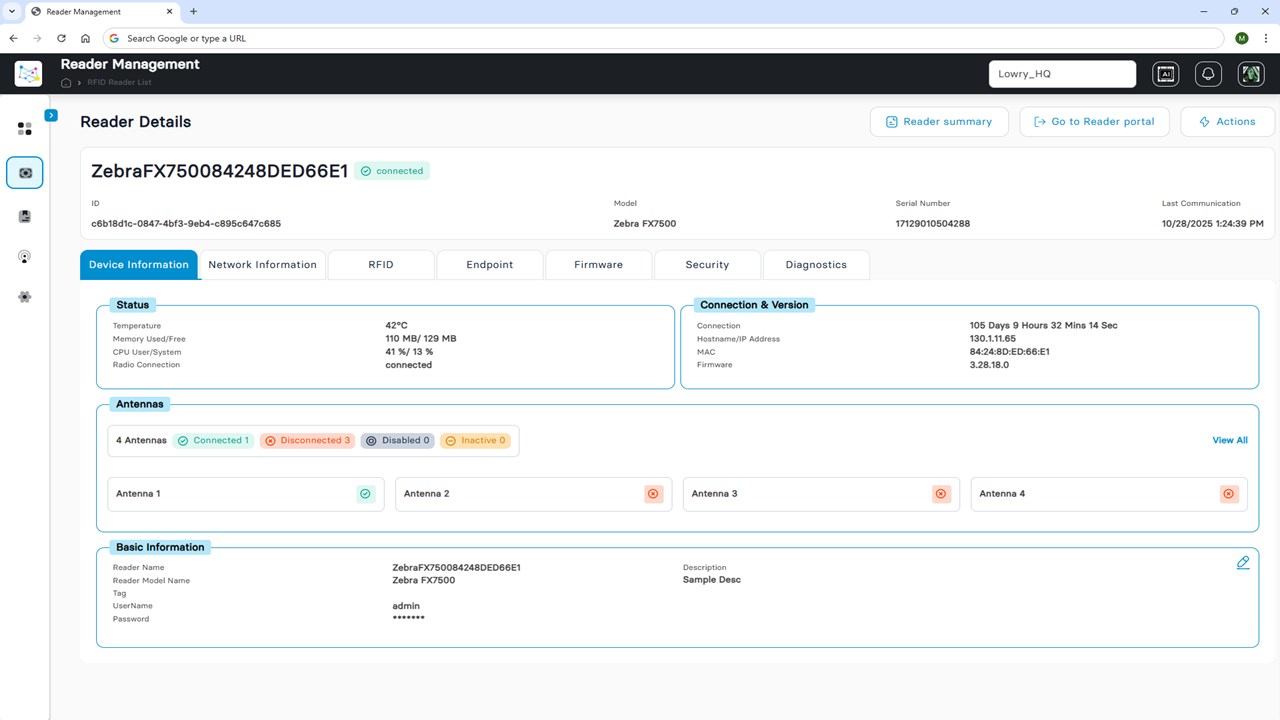
Task: Select the Disconnected 3 antenna filter chip
Action: 307,441
